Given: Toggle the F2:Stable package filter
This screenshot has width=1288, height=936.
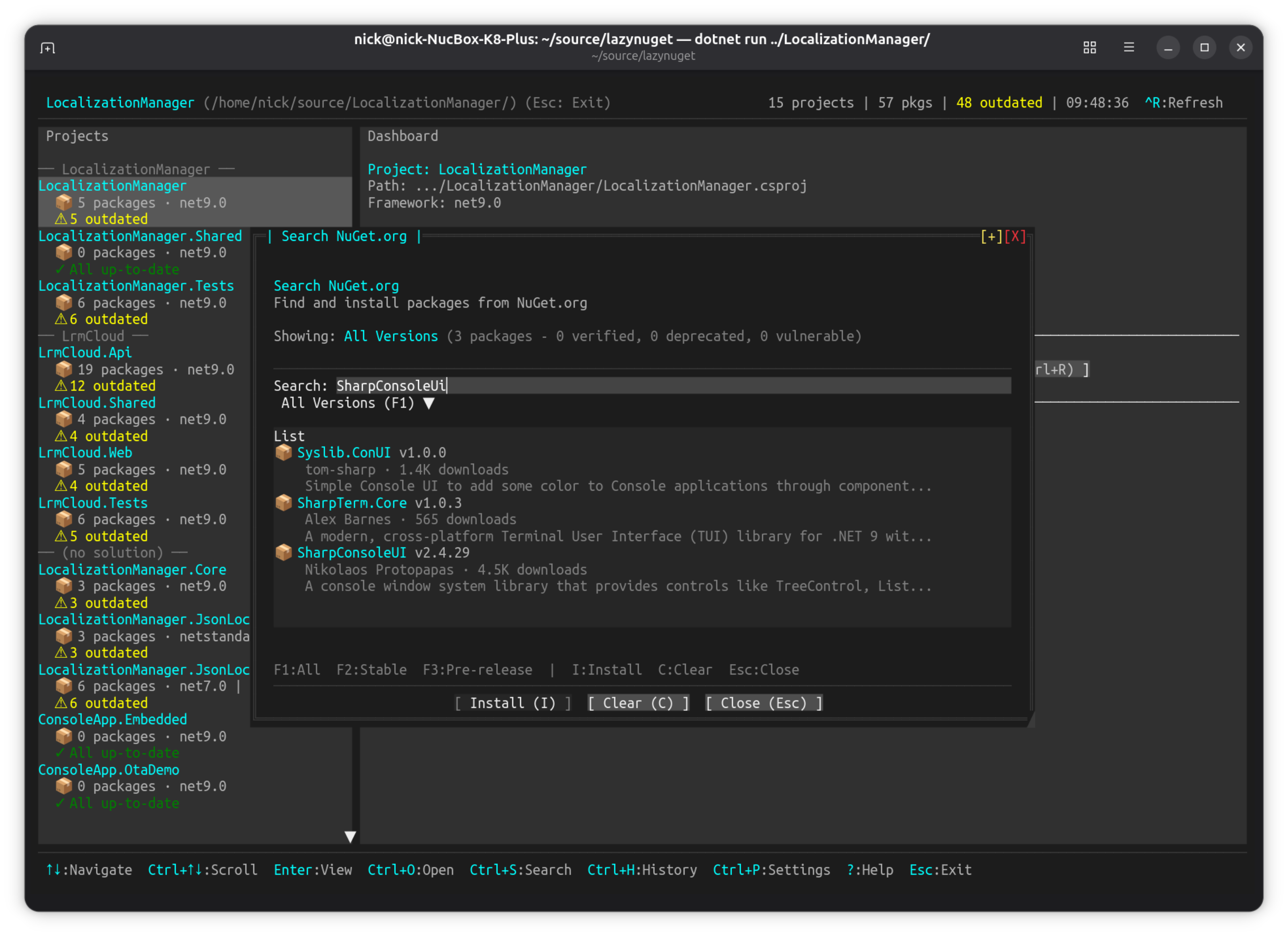Looking at the screenshot, I should tap(371, 669).
